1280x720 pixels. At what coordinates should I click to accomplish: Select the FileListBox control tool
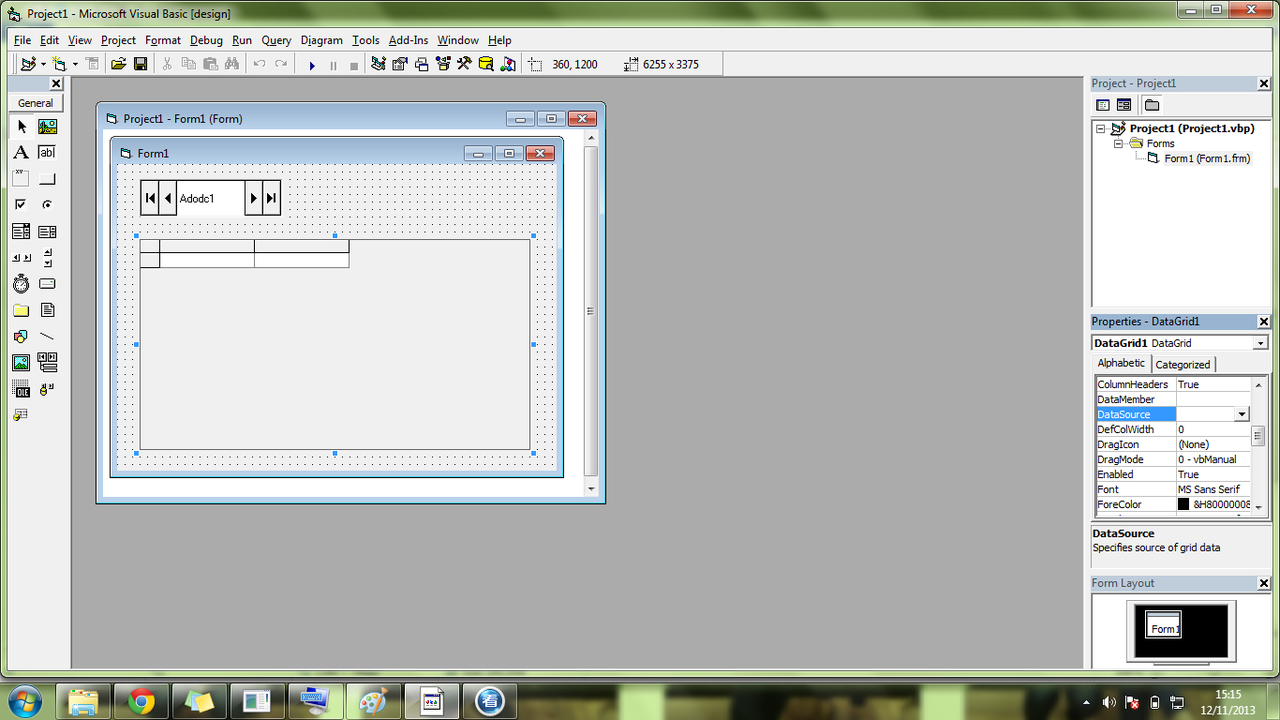click(47, 310)
